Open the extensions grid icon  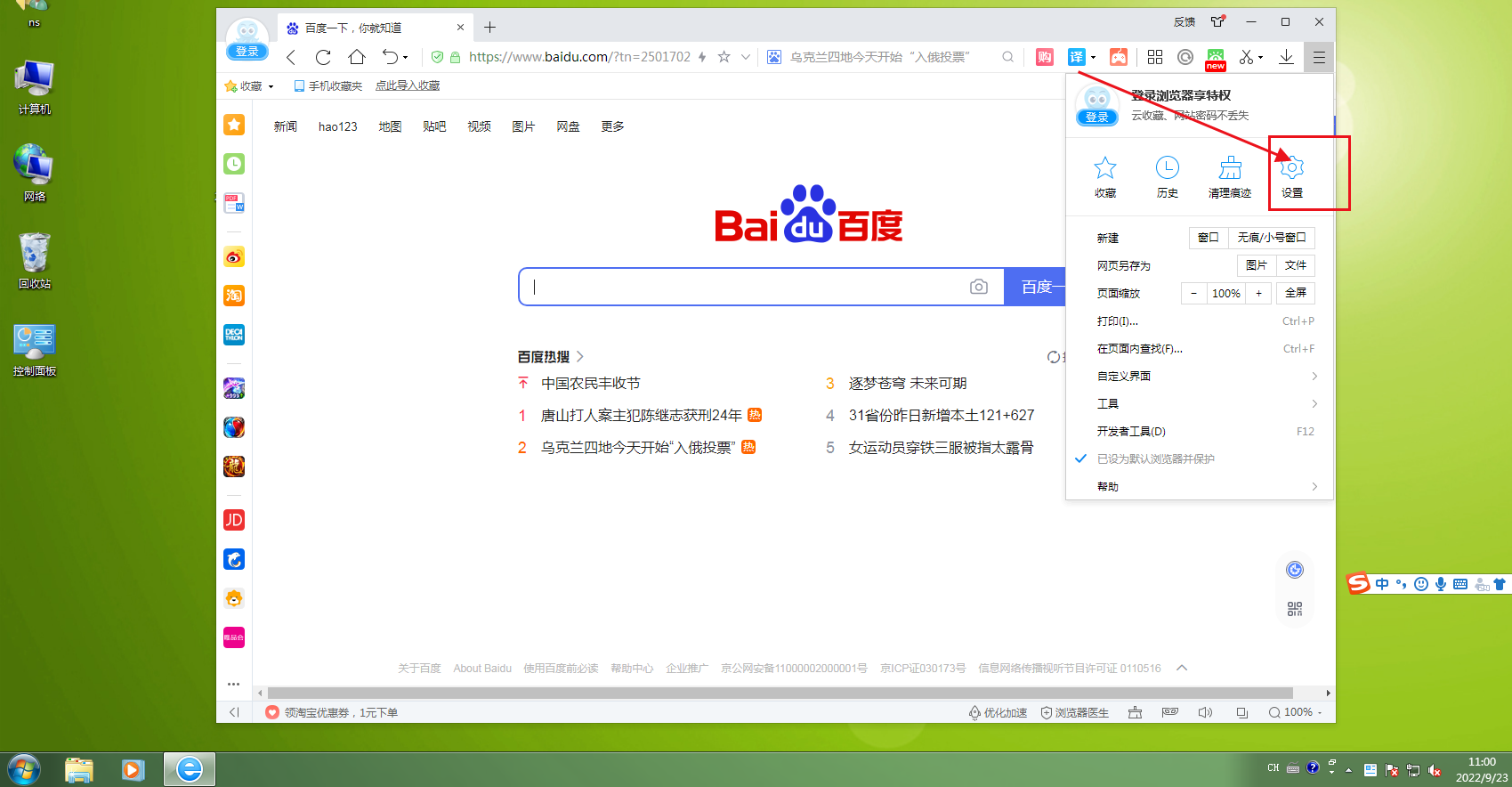(1155, 57)
